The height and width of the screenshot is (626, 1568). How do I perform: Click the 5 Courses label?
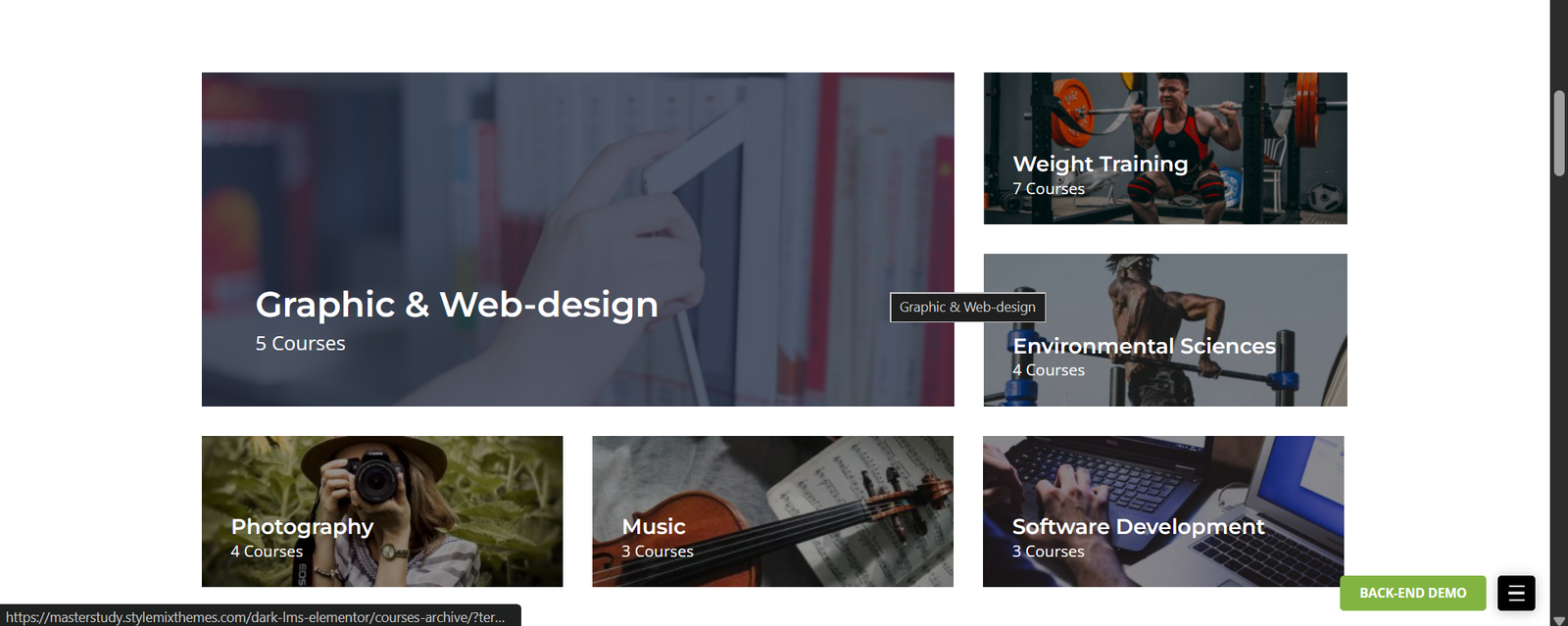300,344
